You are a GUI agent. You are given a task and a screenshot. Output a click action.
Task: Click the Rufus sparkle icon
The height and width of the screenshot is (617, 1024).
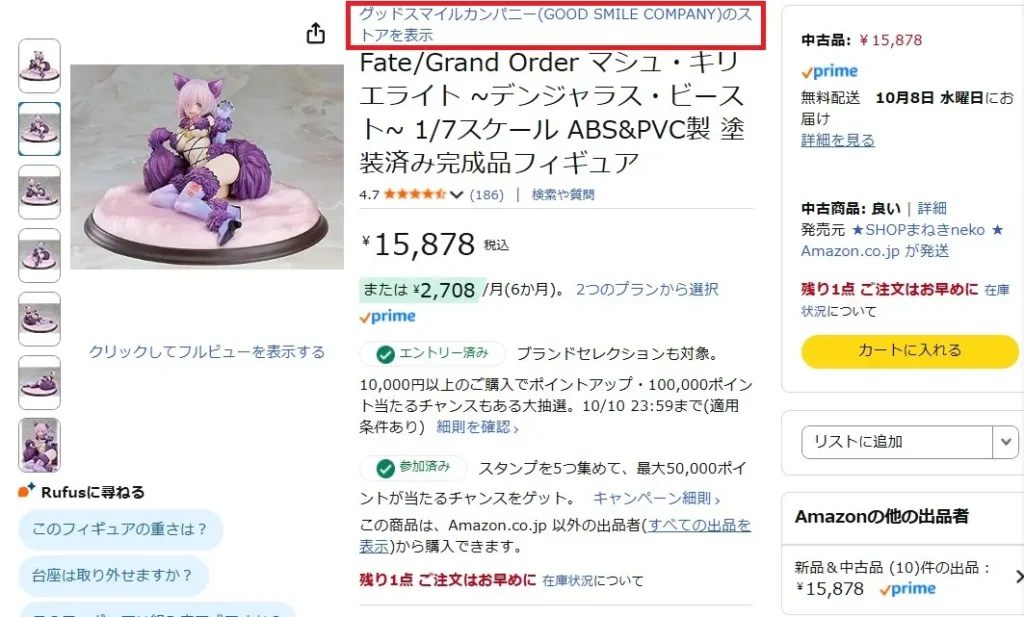pos(26,490)
